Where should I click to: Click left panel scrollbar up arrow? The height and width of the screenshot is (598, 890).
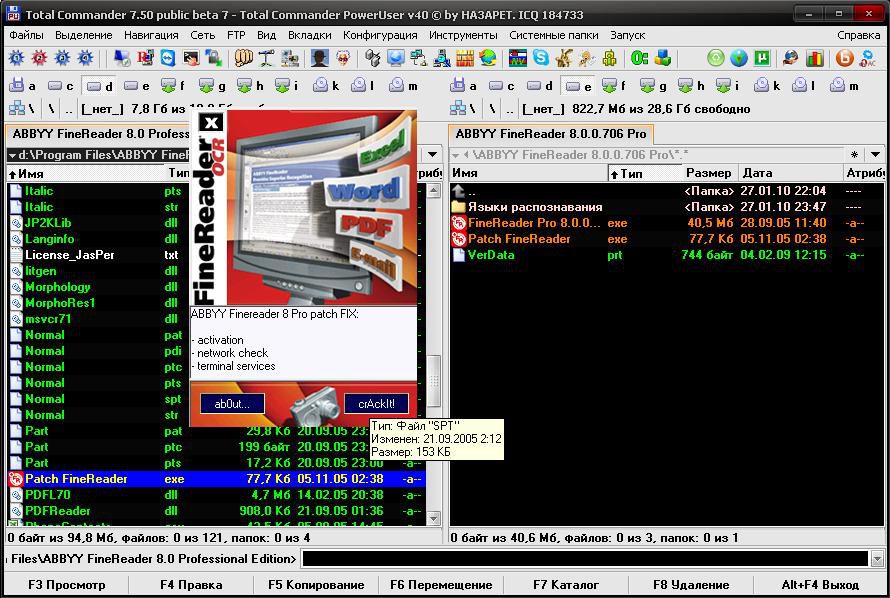(434, 191)
